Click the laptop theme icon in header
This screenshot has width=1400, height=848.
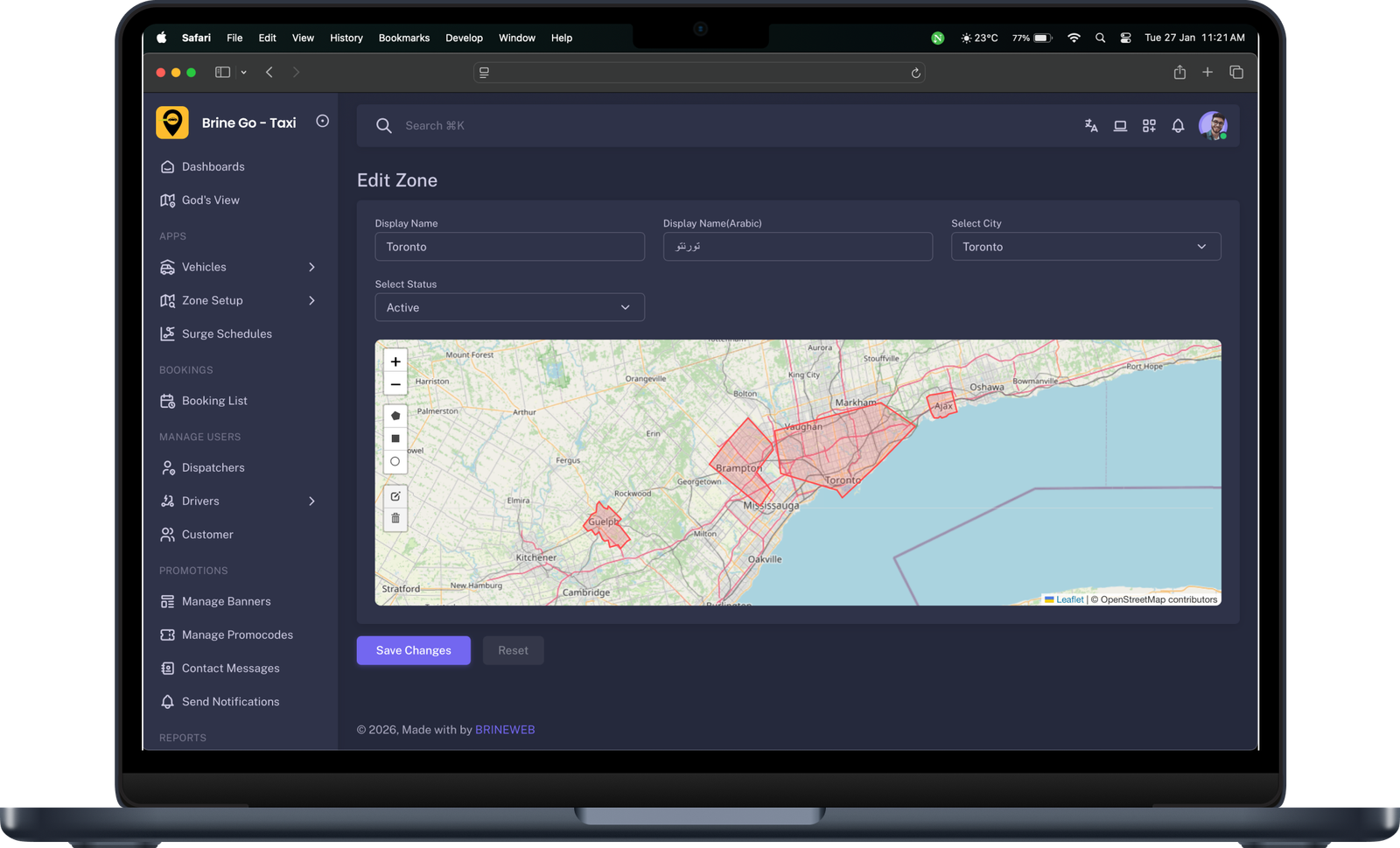pos(1120,126)
